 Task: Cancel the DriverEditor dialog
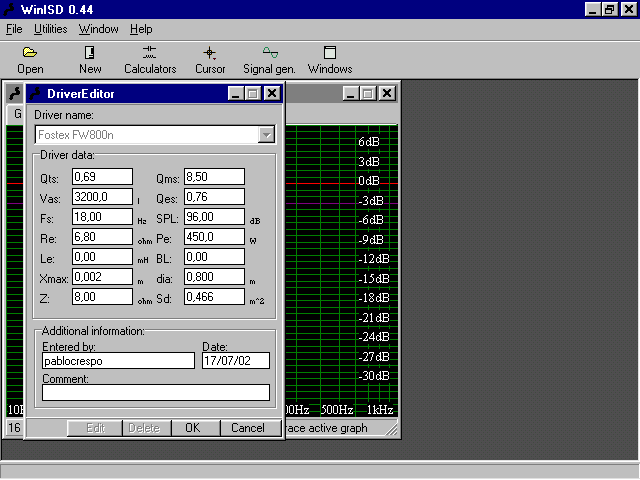point(248,428)
